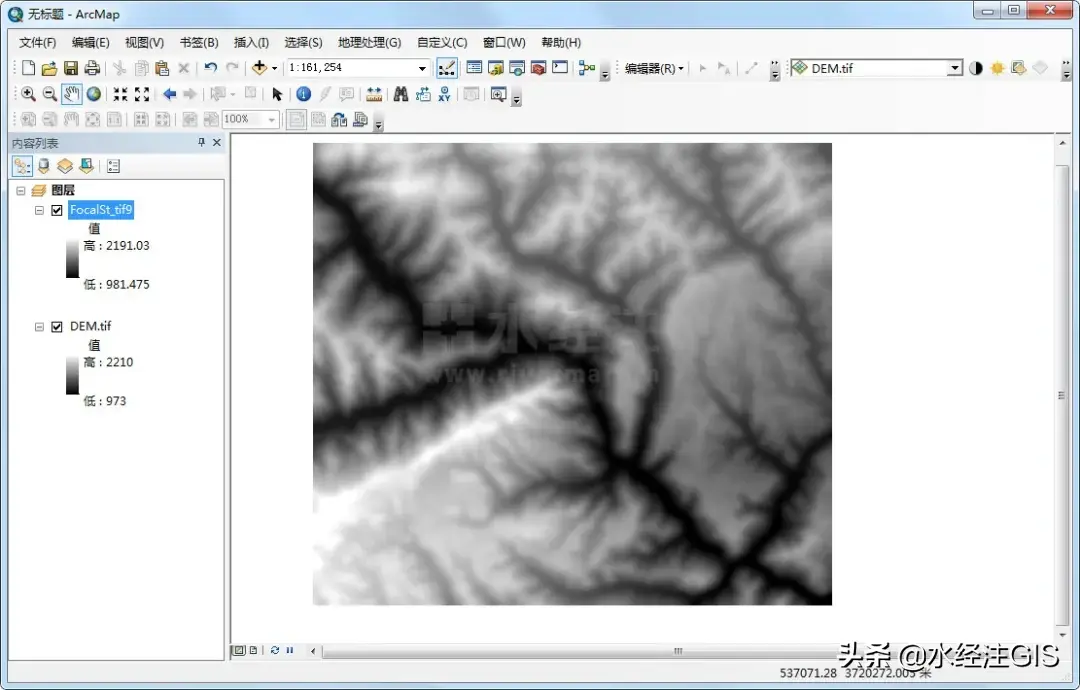Click the 编辑器(R) button
This screenshot has height=690, width=1080.
(x=654, y=68)
